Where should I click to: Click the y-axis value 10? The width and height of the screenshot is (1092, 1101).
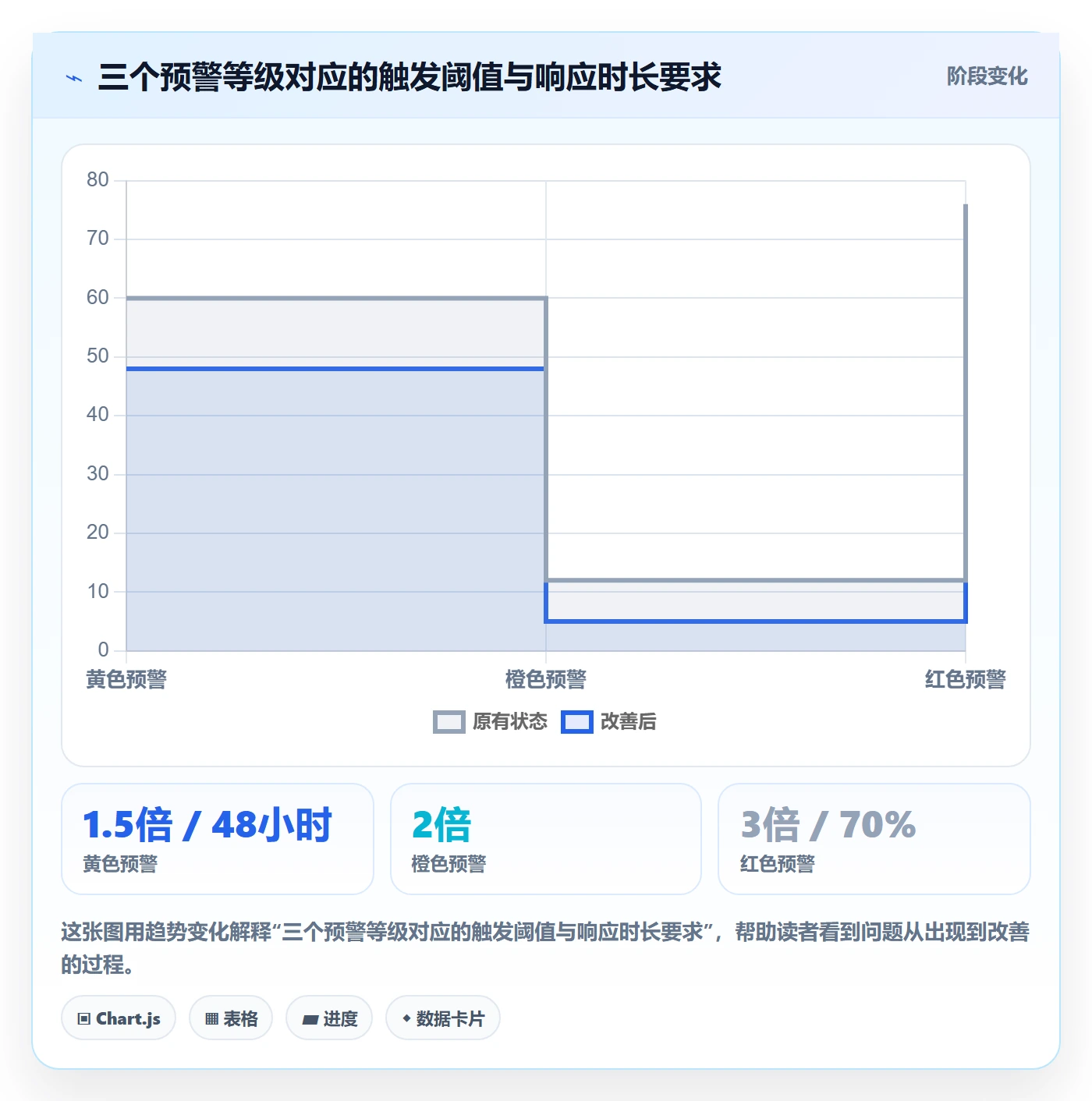click(x=97, y=592)
